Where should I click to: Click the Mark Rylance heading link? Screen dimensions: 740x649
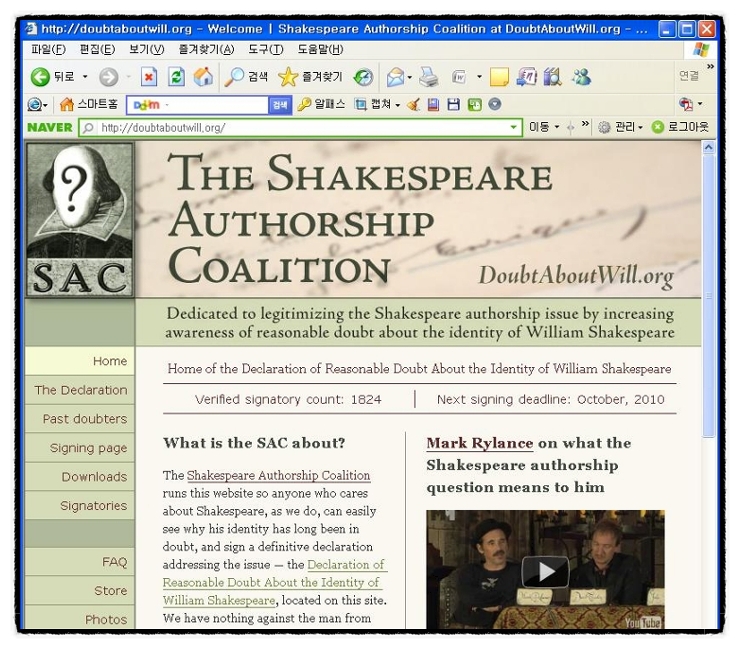pos(479,443)
